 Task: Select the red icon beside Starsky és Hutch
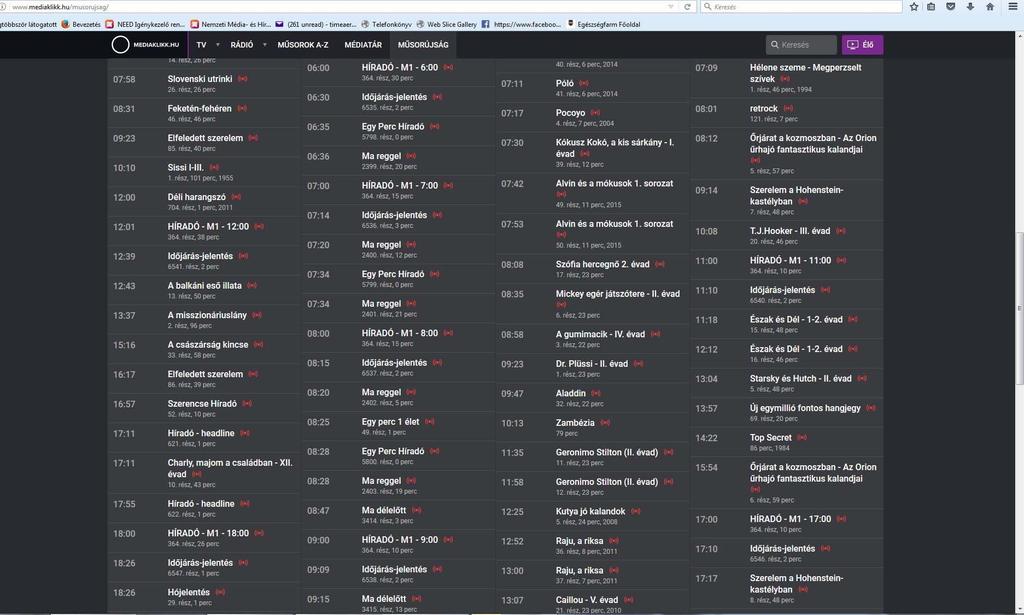862,379
